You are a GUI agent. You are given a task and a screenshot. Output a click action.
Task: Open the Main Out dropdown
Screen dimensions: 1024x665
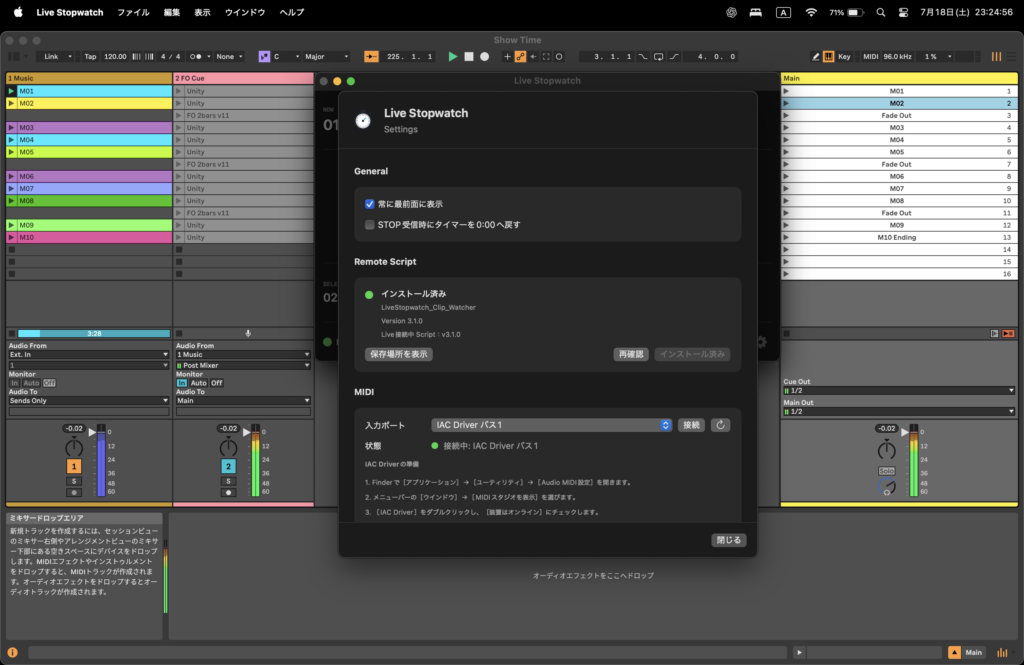(x=899, y=412)
